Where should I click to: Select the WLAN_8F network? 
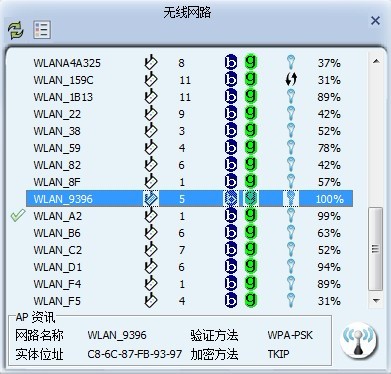point(57,182)
